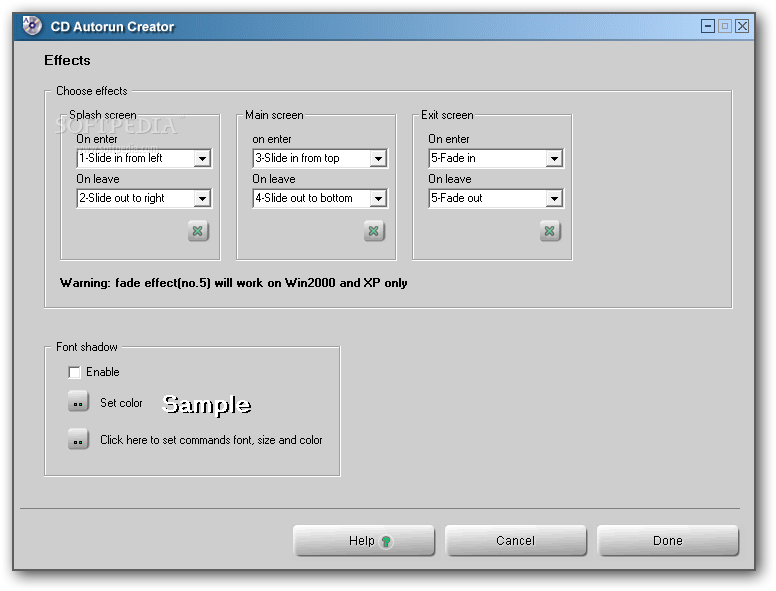
Task: Select the '3-Slide in from top' combo box field
Action: tap(320, 158)
